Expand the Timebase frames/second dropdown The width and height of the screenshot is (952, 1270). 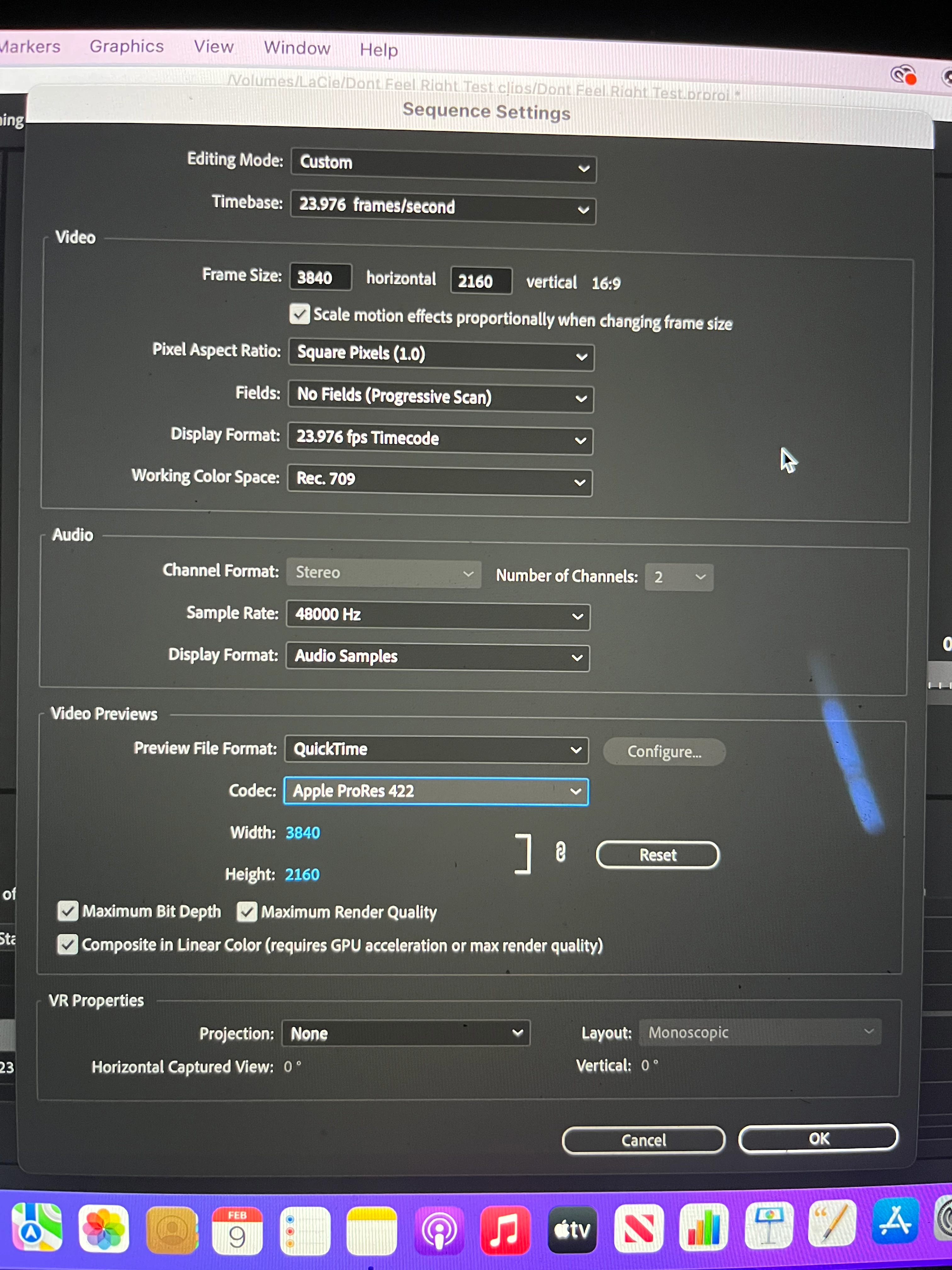point(443,207)
